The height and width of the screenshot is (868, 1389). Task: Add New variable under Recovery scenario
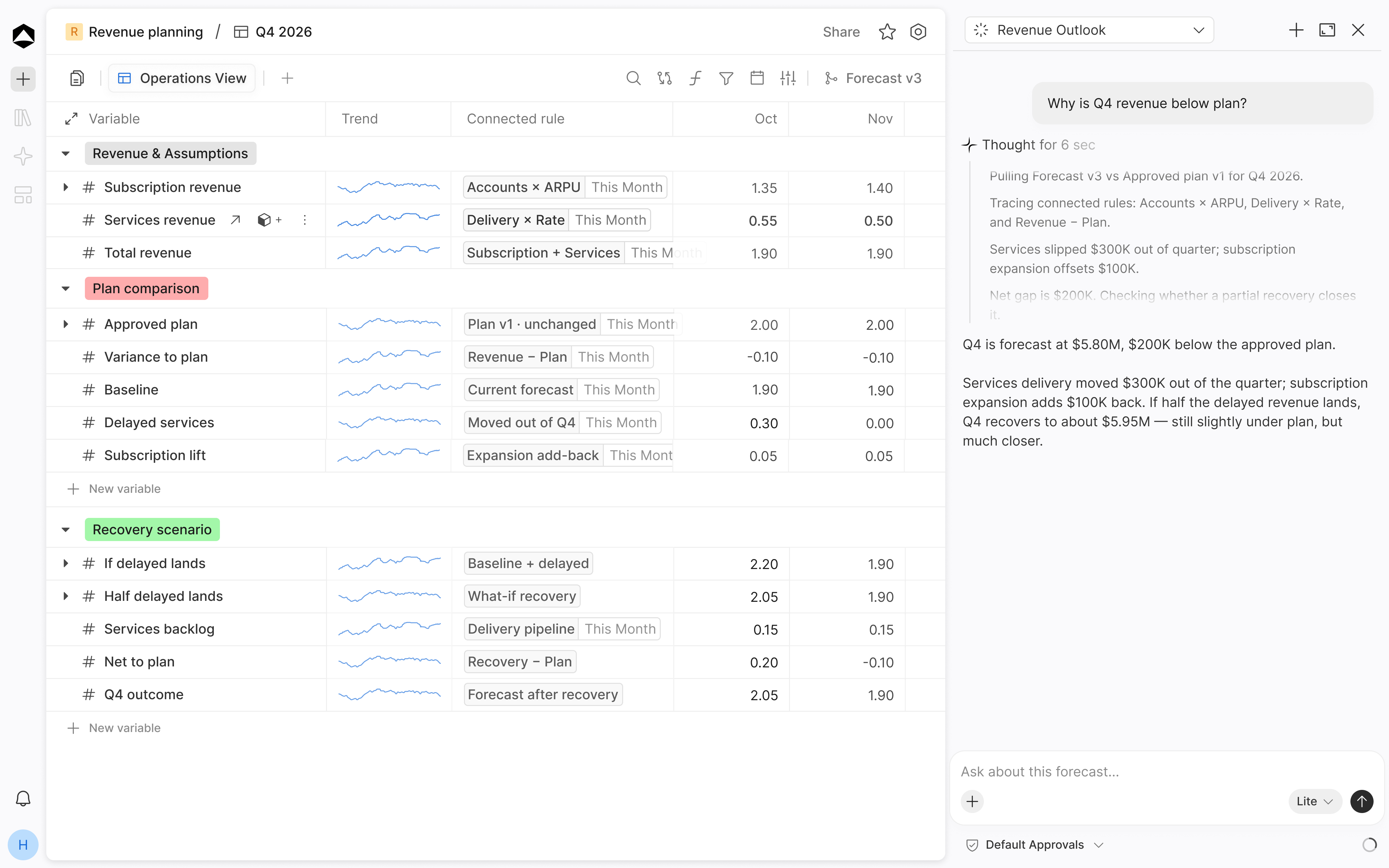(113, 728)
